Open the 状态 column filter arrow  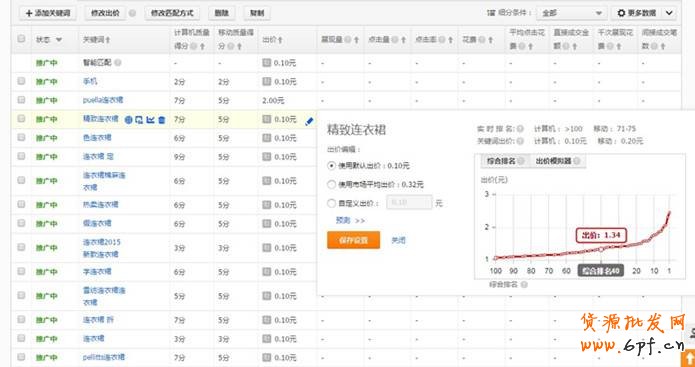(x=59, y=40)
